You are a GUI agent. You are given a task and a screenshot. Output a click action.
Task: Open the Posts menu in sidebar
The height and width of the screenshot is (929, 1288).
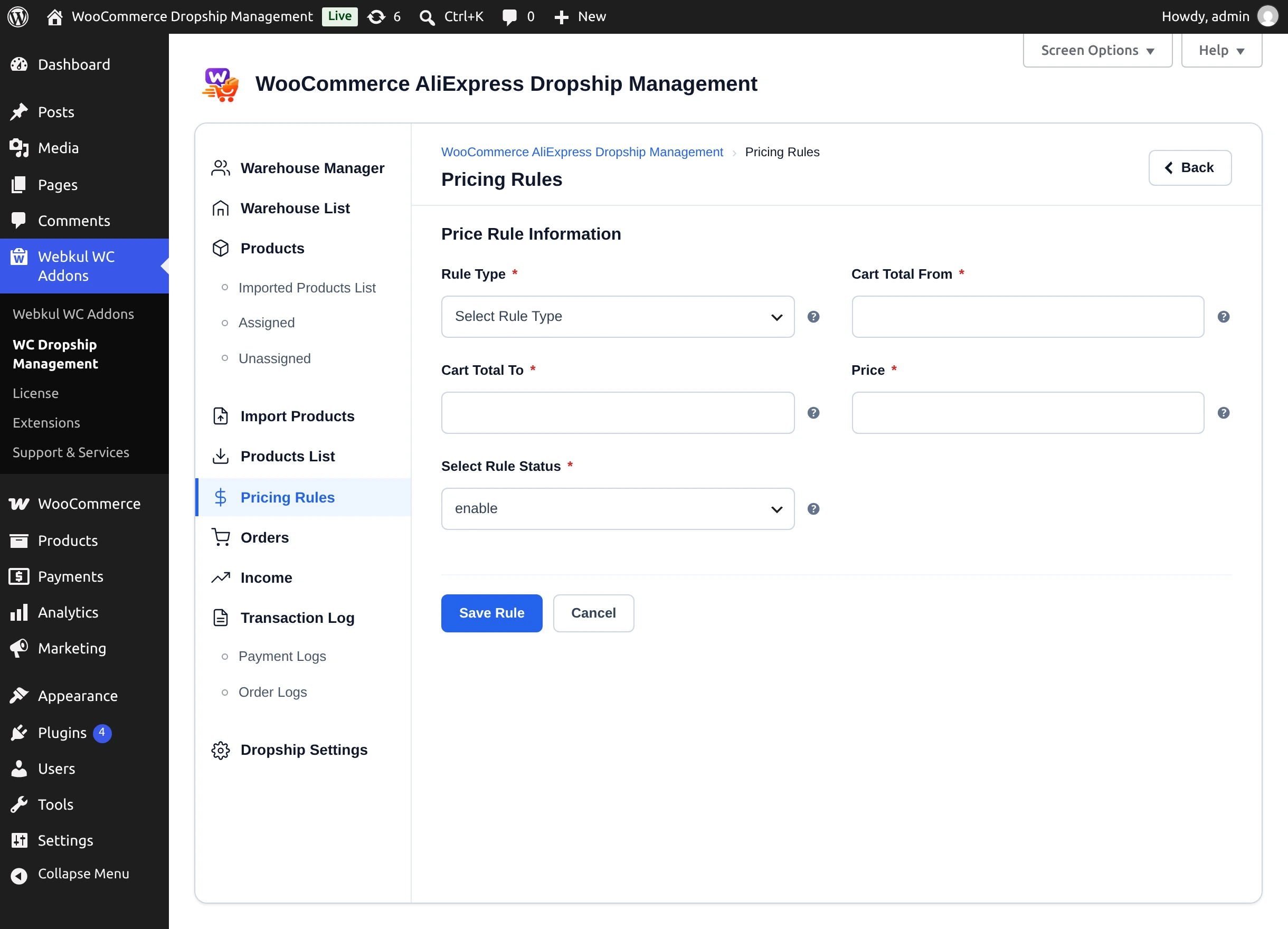[84, 112]
